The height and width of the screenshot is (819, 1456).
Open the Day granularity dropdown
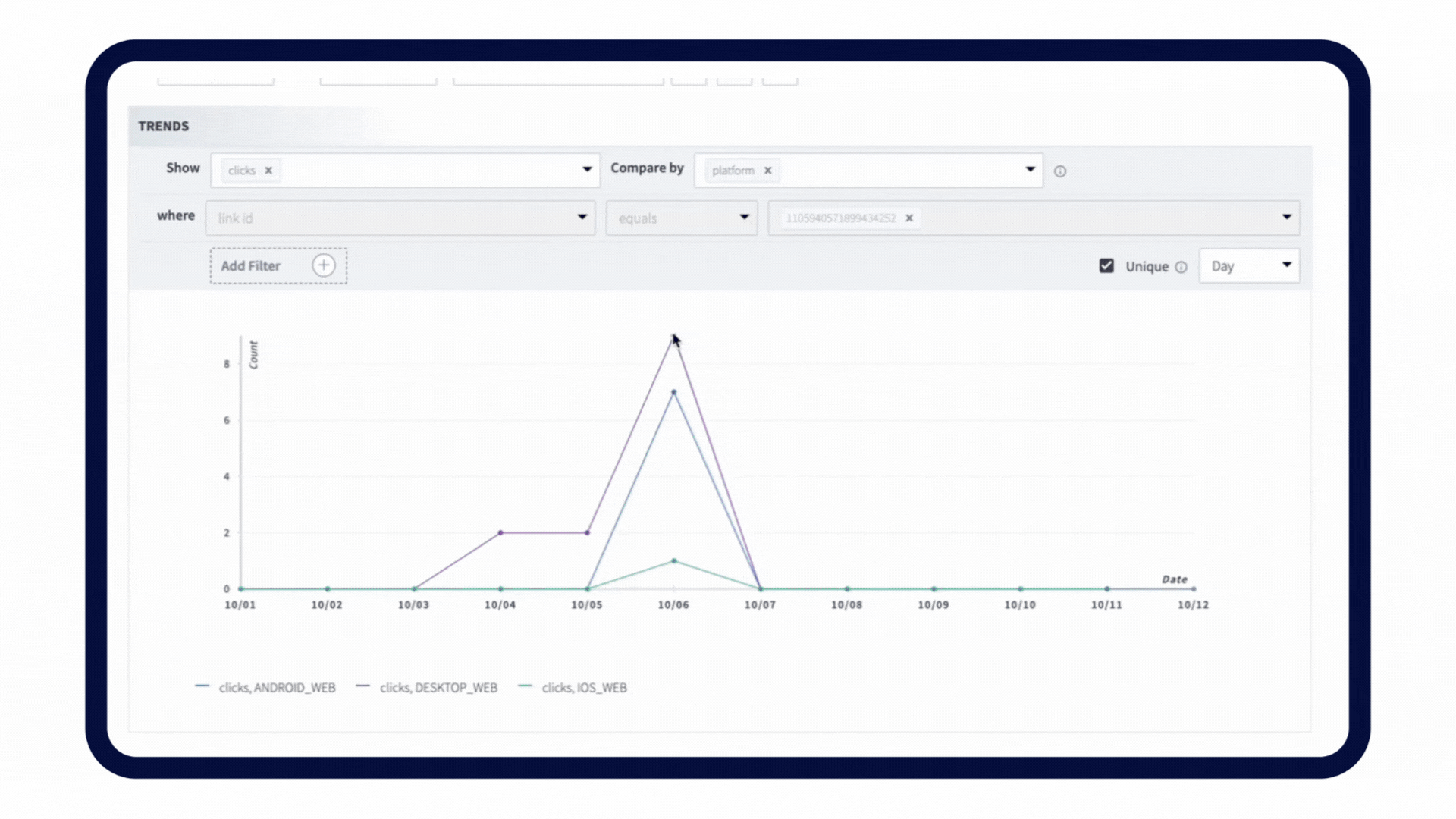point(1287,265)
